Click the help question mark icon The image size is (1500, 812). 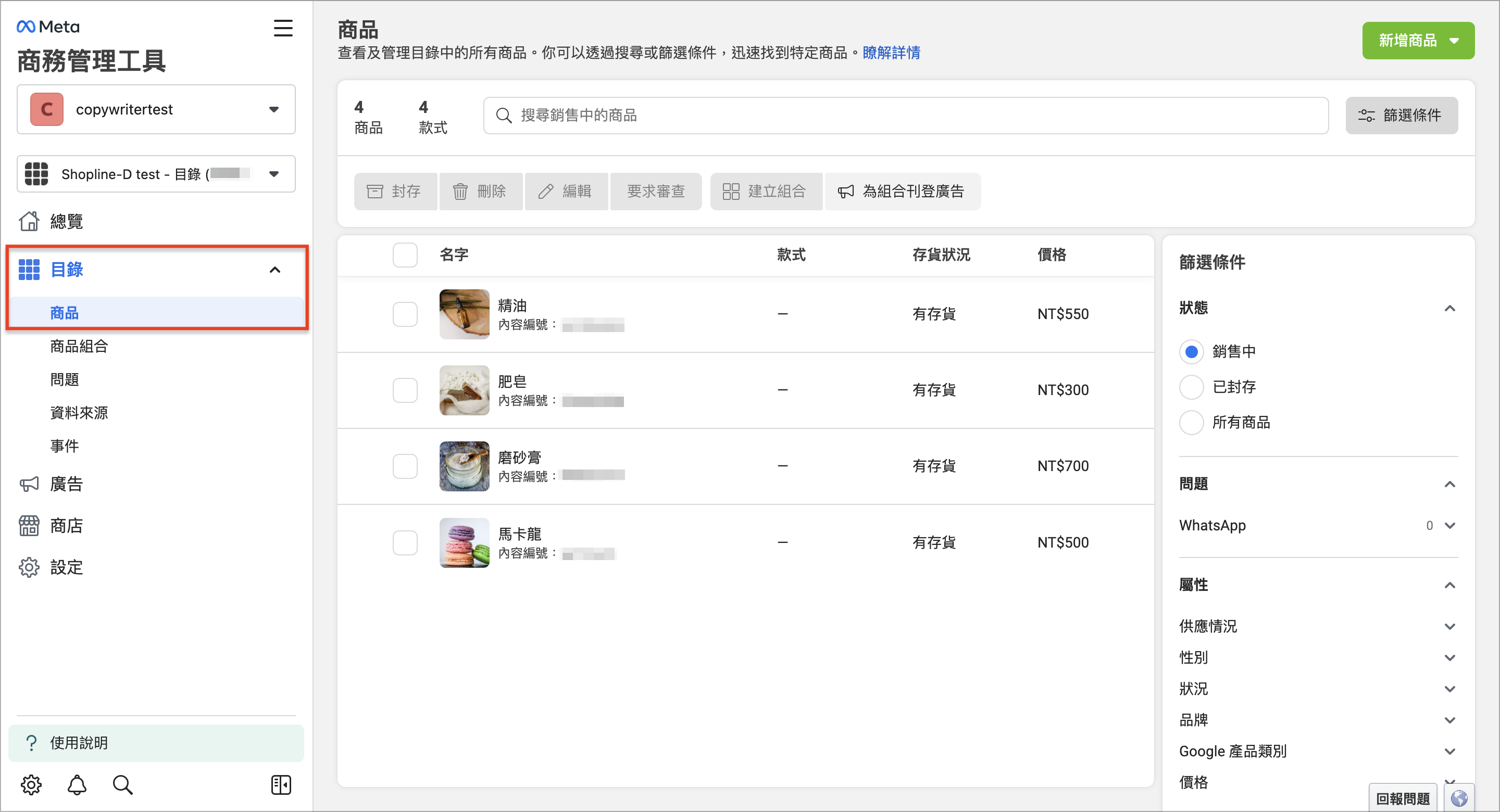[x=31, y=743]
